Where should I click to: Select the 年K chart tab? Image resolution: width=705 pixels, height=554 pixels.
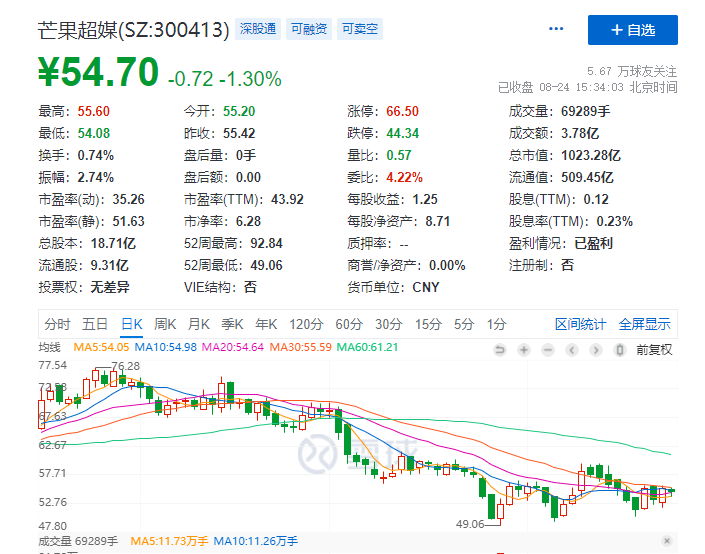point(266,324)
